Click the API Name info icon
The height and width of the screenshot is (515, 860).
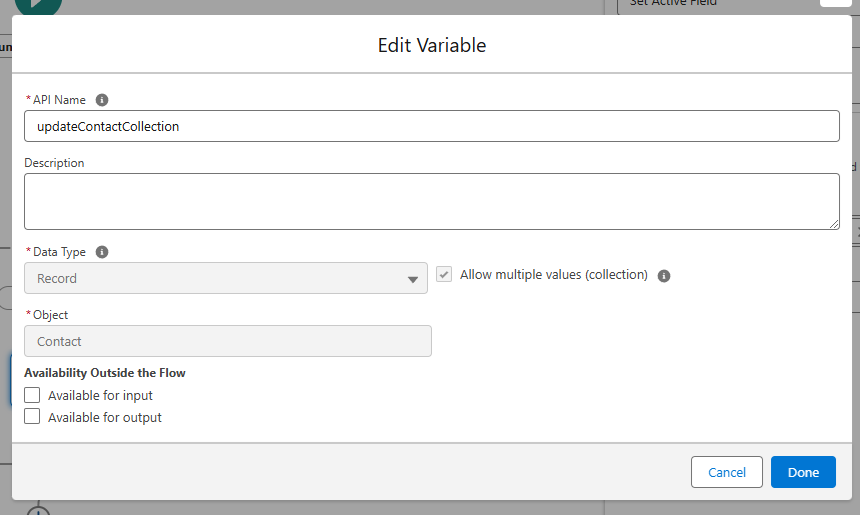click(102, 100)
